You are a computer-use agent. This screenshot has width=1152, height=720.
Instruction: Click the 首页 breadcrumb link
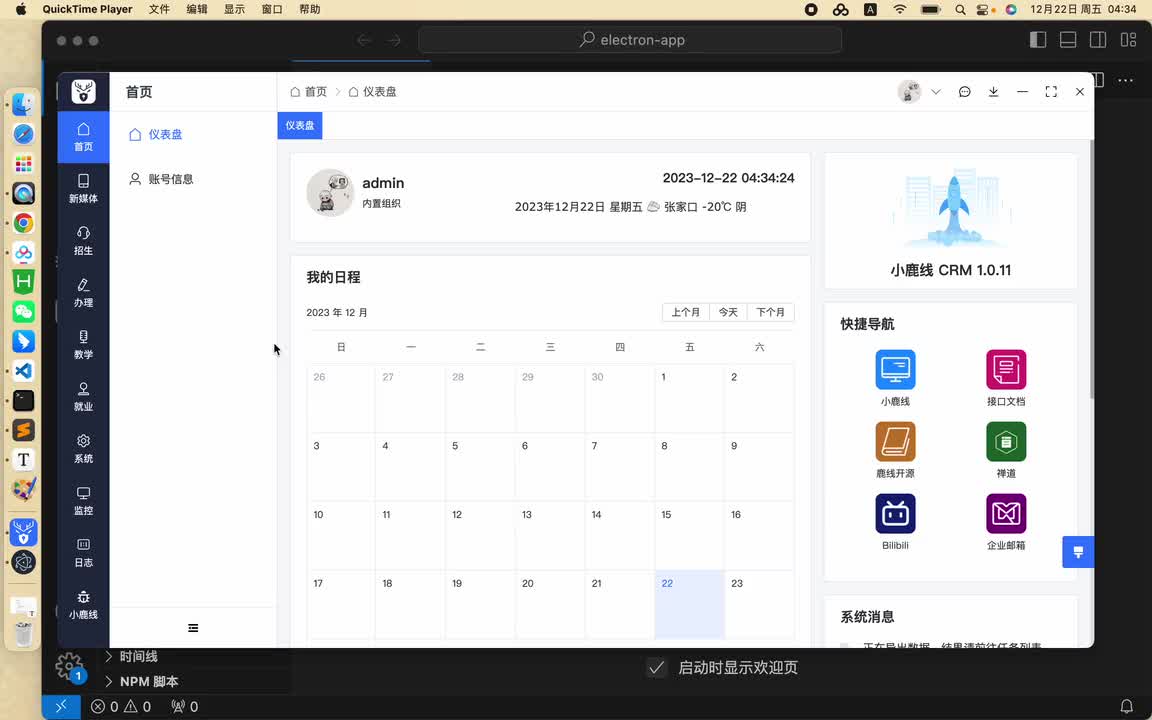coord(309,92)
